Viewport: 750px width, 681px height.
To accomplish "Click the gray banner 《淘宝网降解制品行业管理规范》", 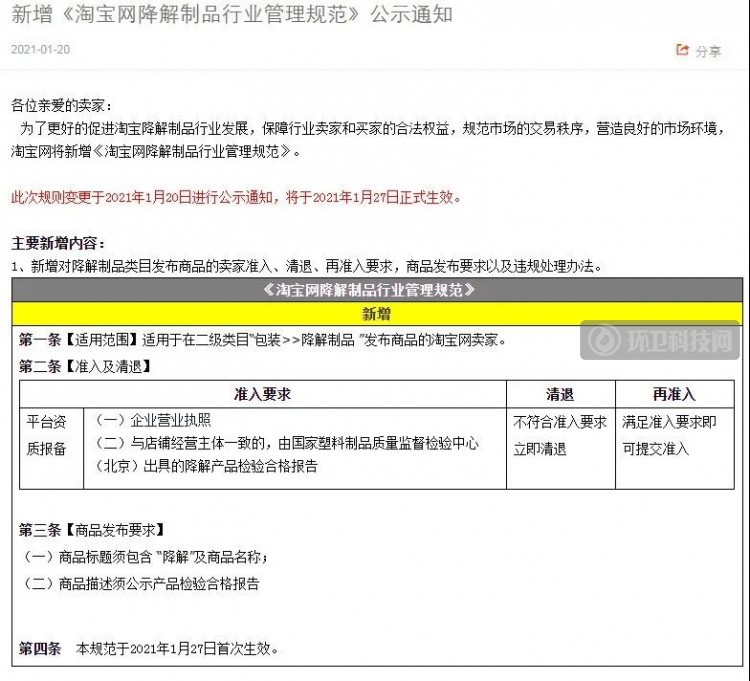I will click(377, 290).
